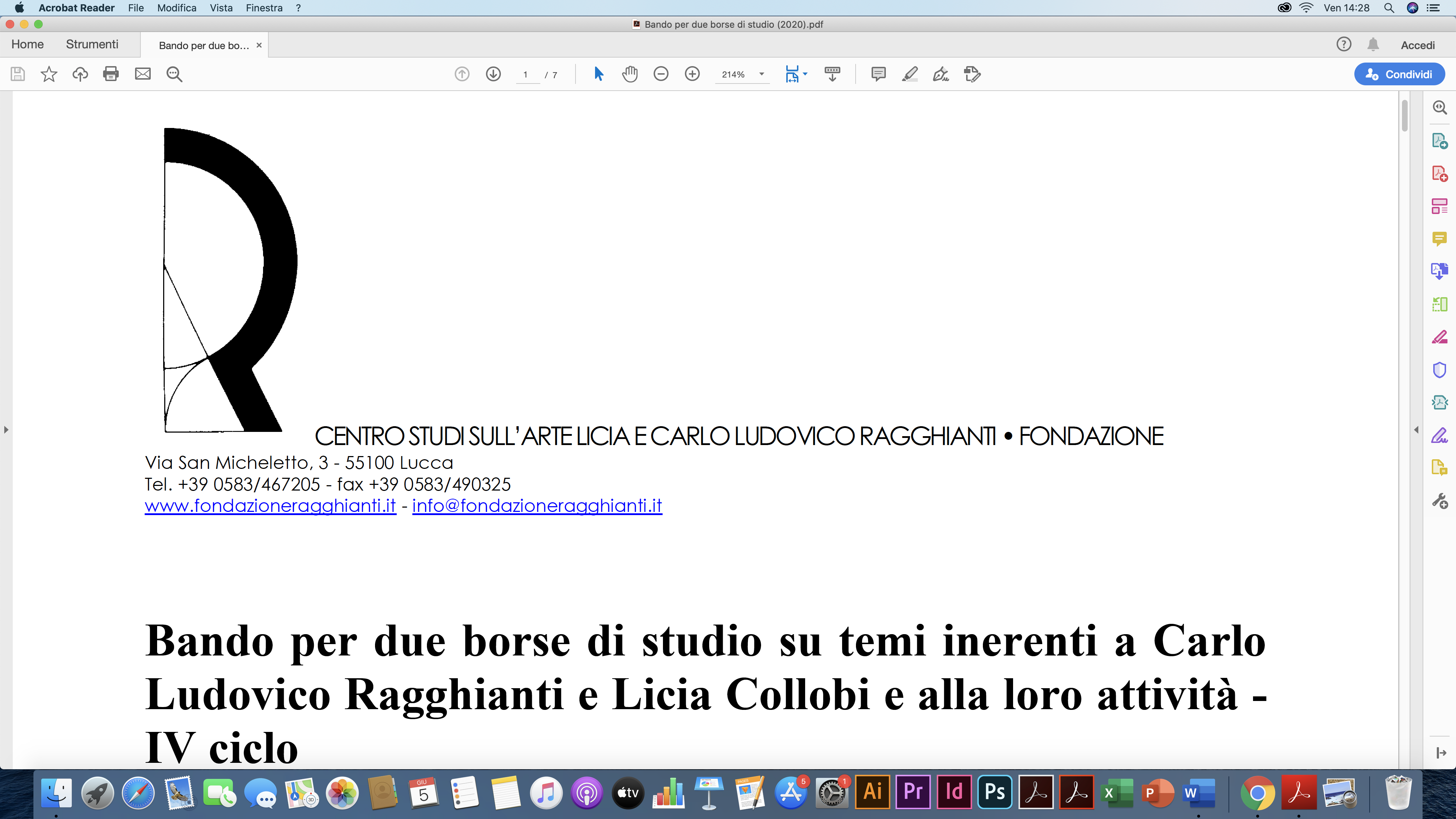Click Accedi to sign in
Screen dimensions: 1456x819
click(1418, 45)
